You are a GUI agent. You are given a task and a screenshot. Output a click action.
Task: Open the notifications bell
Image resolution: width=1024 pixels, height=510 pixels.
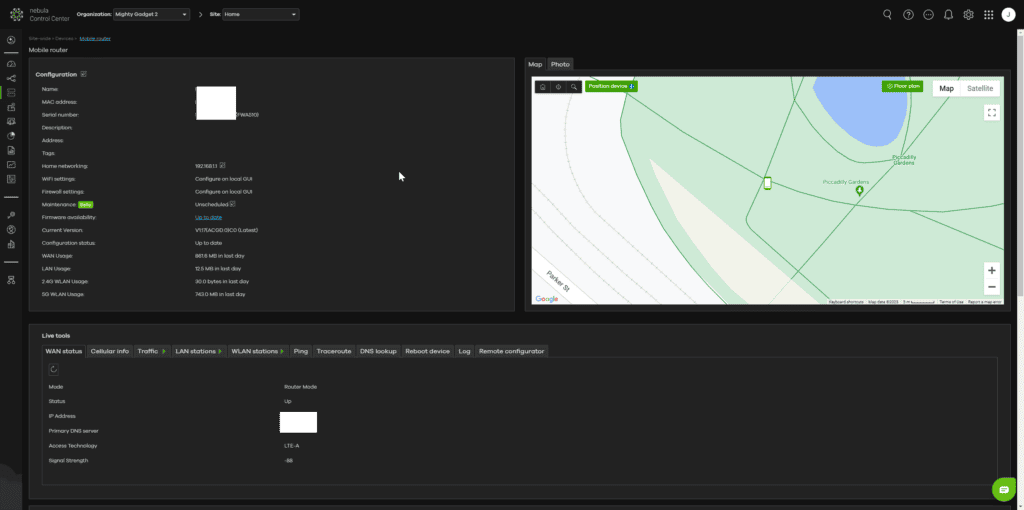948,15
